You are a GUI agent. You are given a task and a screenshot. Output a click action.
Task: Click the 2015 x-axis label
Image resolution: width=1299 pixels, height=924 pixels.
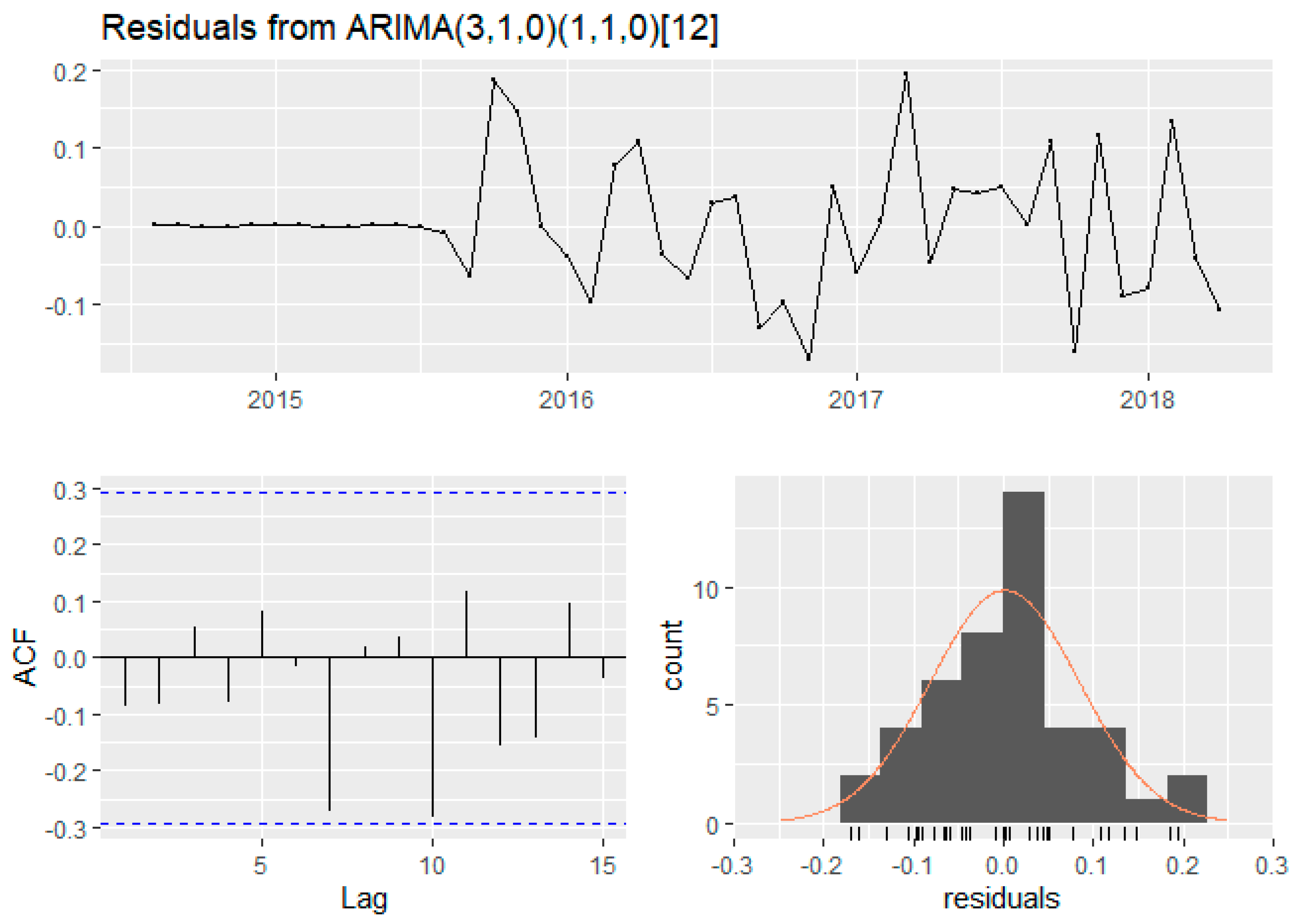275,400
